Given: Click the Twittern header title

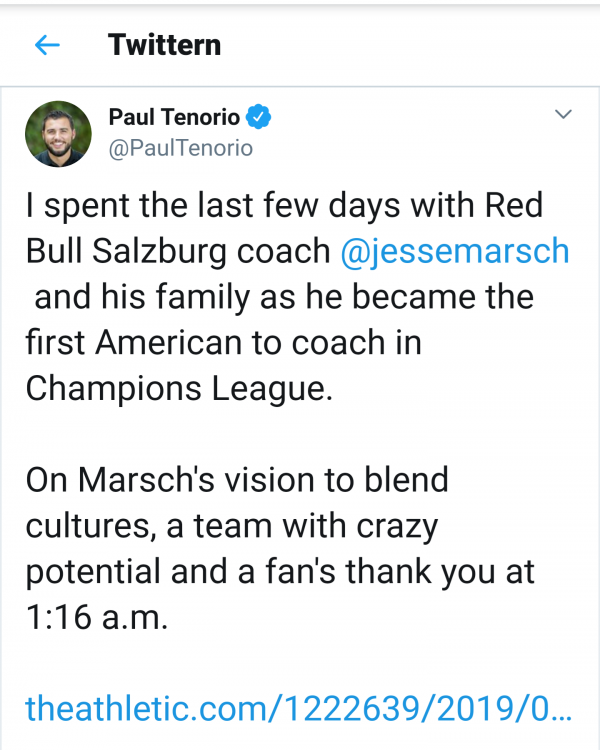Looking at the screenshot, I should click(164, 45).
